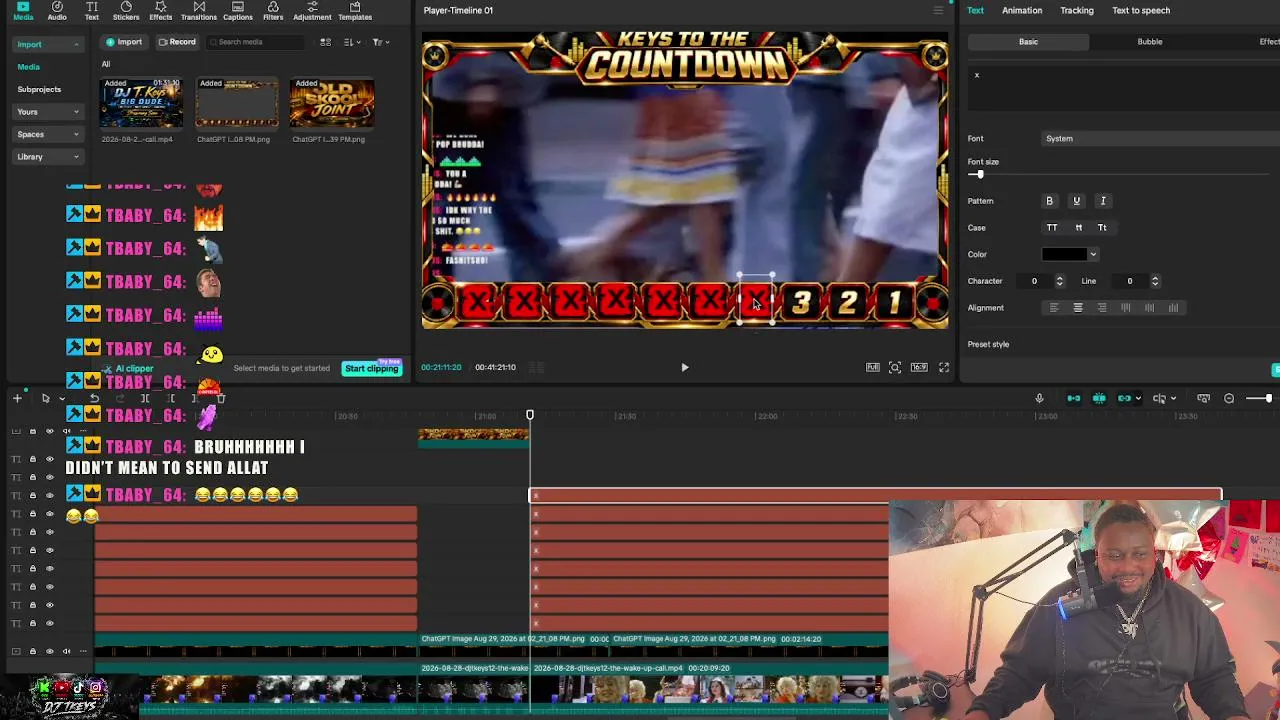Toggle Underline text pattern
This screenshot has height=720, width=1280.
(x=1076, y=201)
